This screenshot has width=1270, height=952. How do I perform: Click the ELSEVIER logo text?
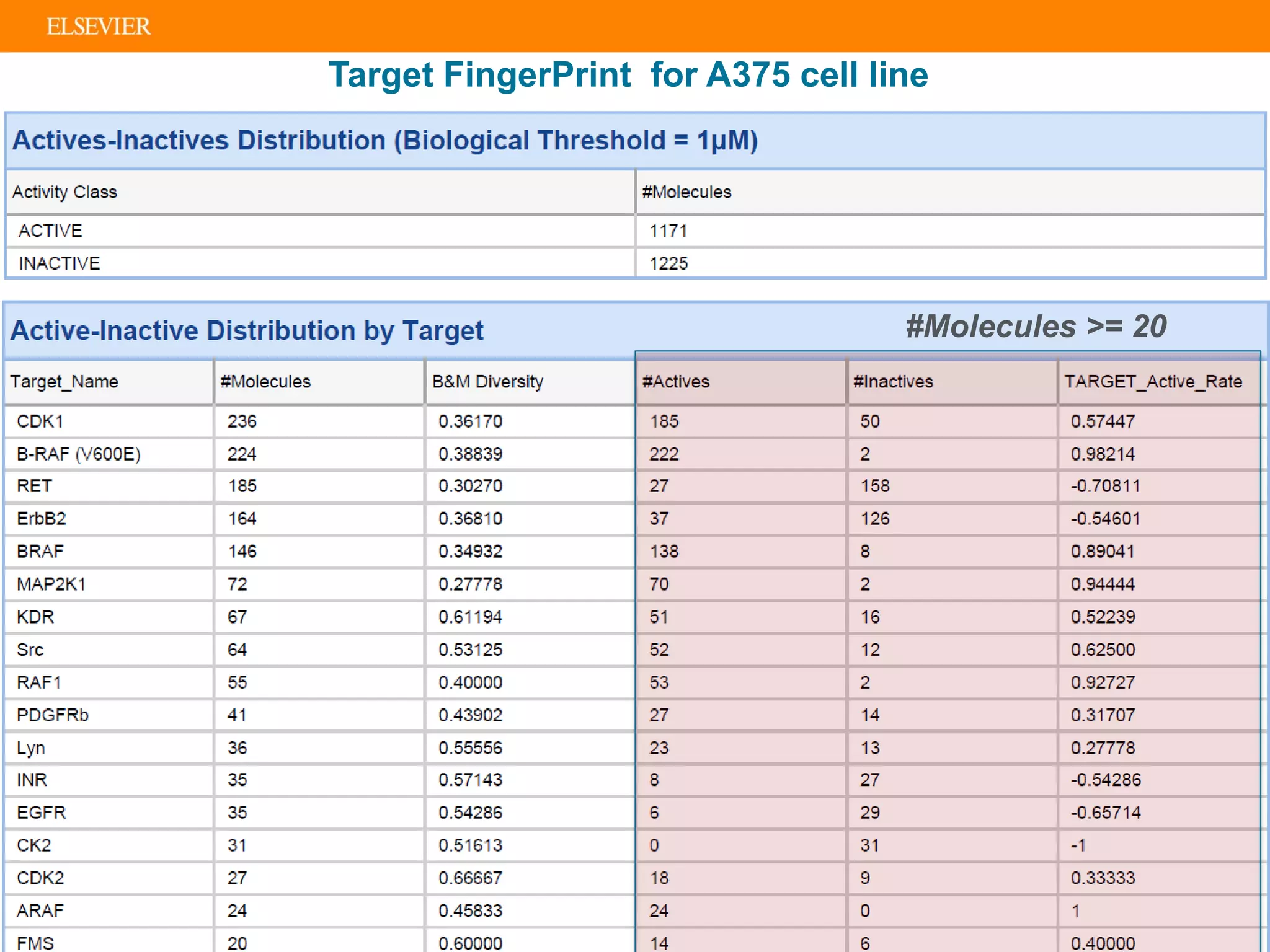pyautogui.click(x=99, y=27)
